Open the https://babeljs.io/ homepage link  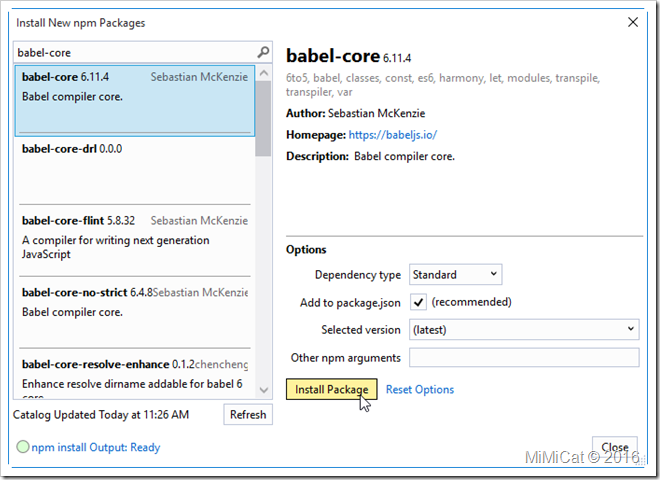[393, 135]
